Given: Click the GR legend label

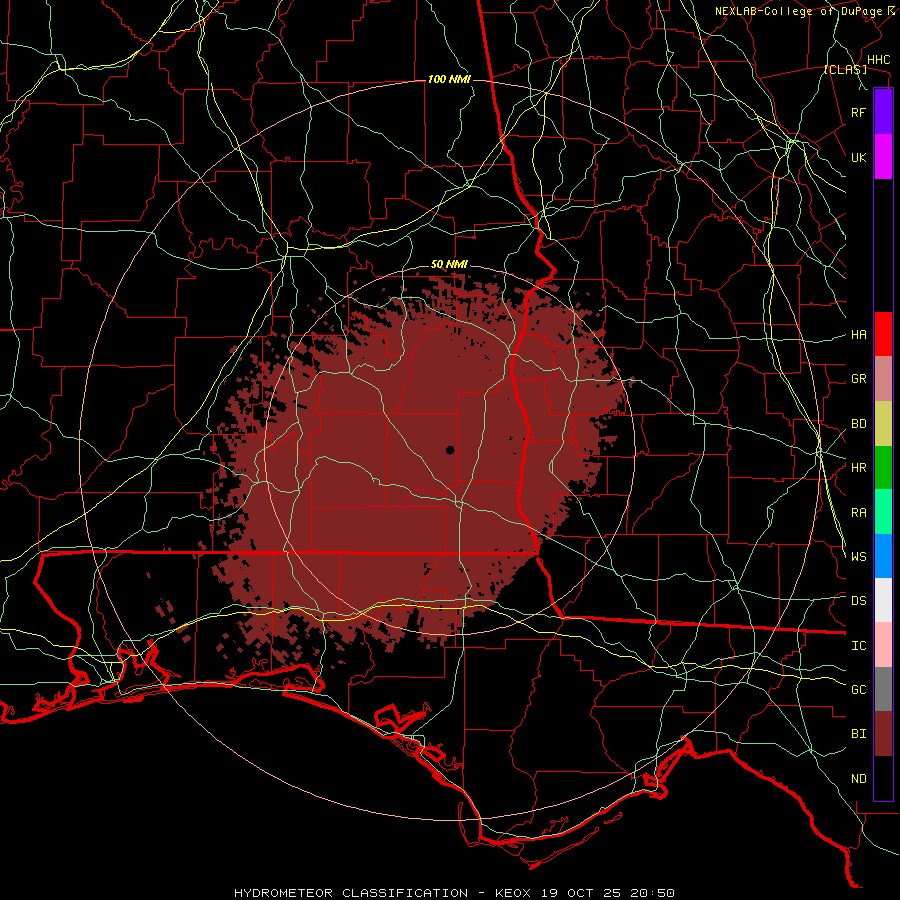Looking at the screenshot, I should coord(859,379).
